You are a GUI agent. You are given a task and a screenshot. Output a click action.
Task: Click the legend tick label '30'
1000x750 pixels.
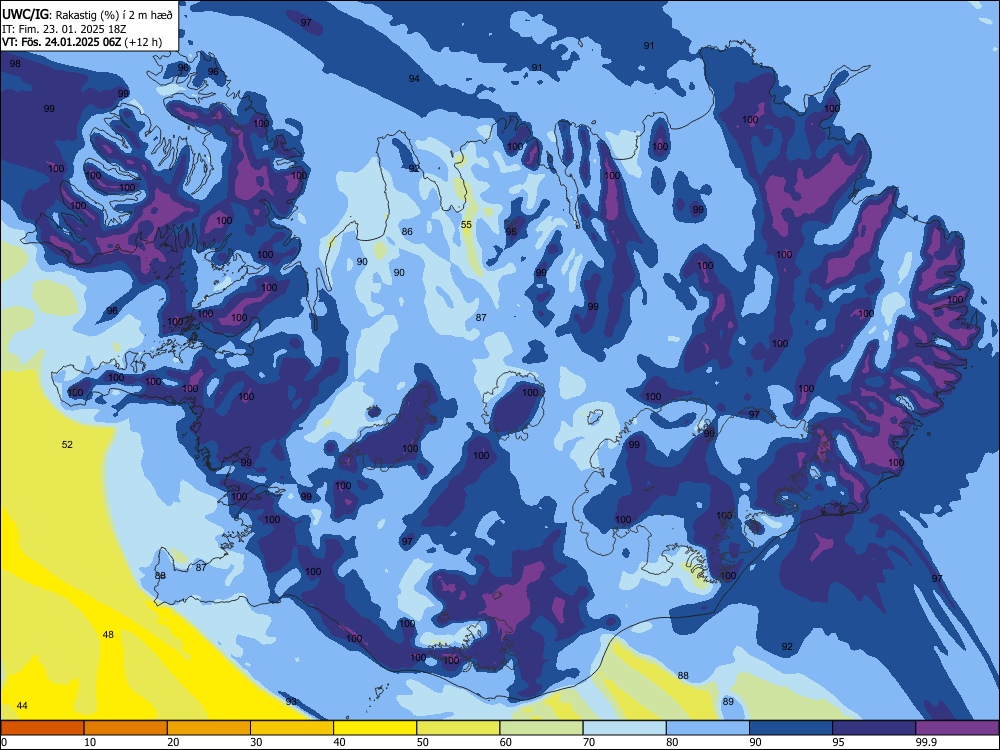256,742
